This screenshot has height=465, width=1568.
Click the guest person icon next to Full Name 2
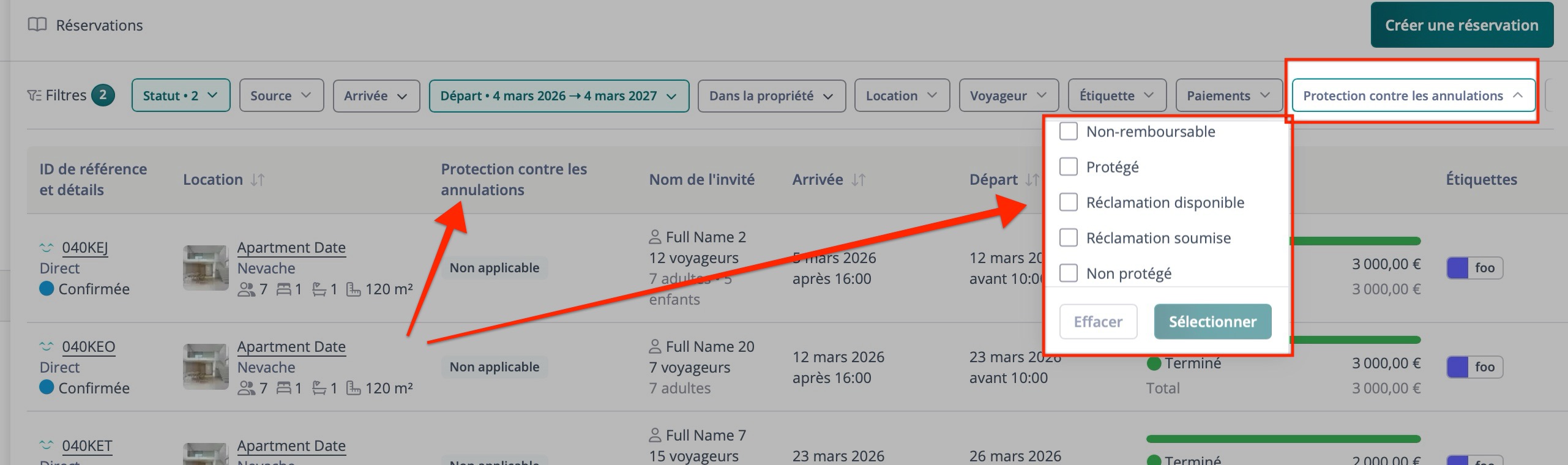pos(655,236)
